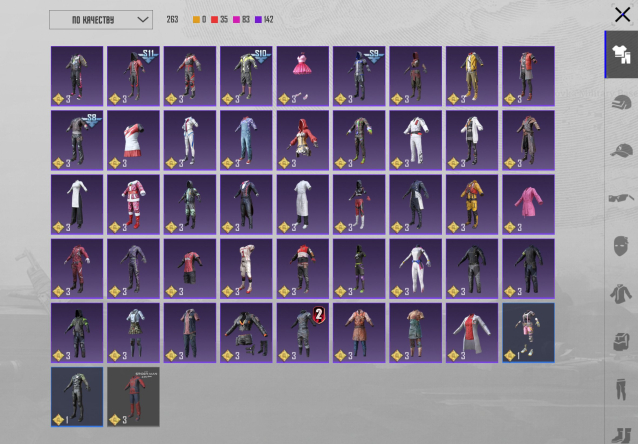Select the outfit with S10 season badge
This screenshot has width=638, height=444.
[246, 76]
